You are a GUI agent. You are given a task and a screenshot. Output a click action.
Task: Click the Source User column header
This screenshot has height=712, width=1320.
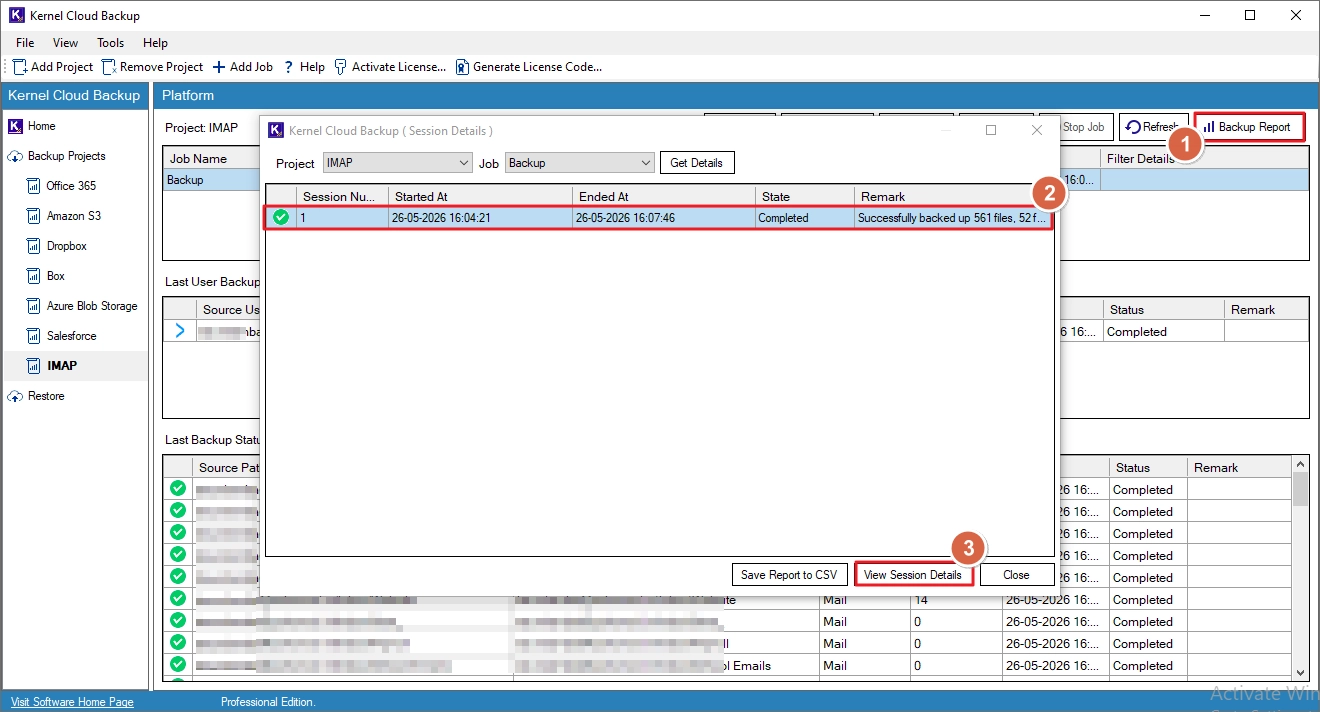tap(230, 310)
